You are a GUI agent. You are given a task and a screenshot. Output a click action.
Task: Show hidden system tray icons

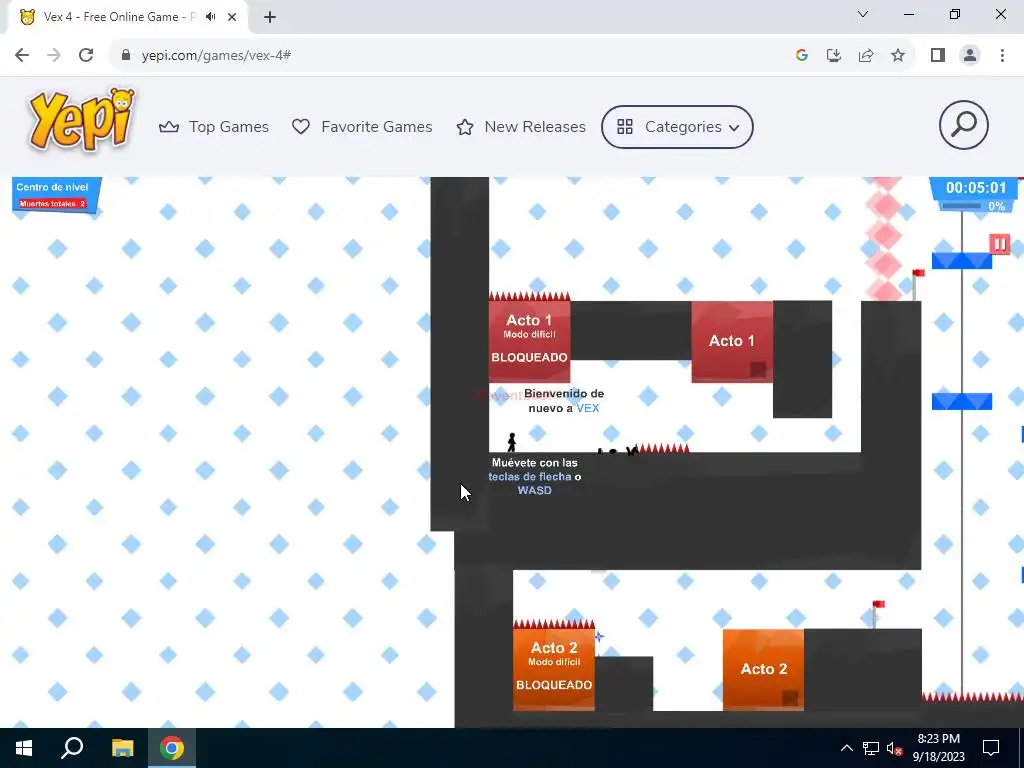coord(846,748)
